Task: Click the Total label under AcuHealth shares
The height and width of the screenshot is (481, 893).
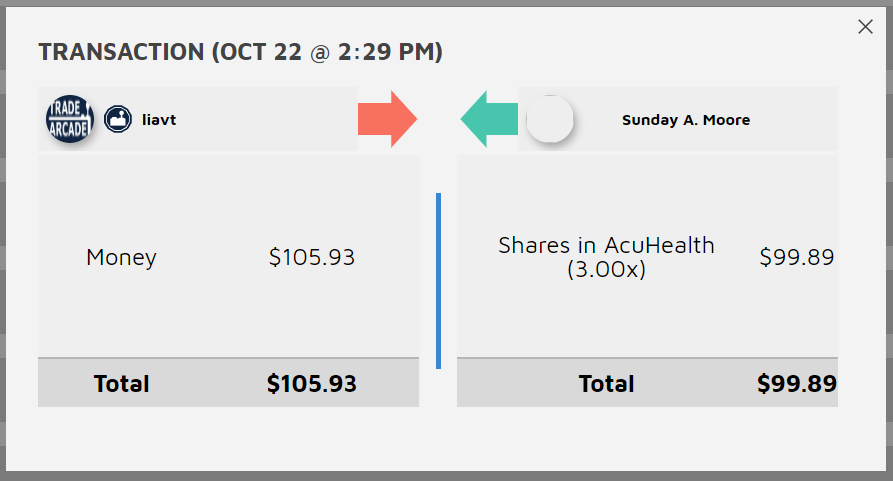Action: click(606, 383)
